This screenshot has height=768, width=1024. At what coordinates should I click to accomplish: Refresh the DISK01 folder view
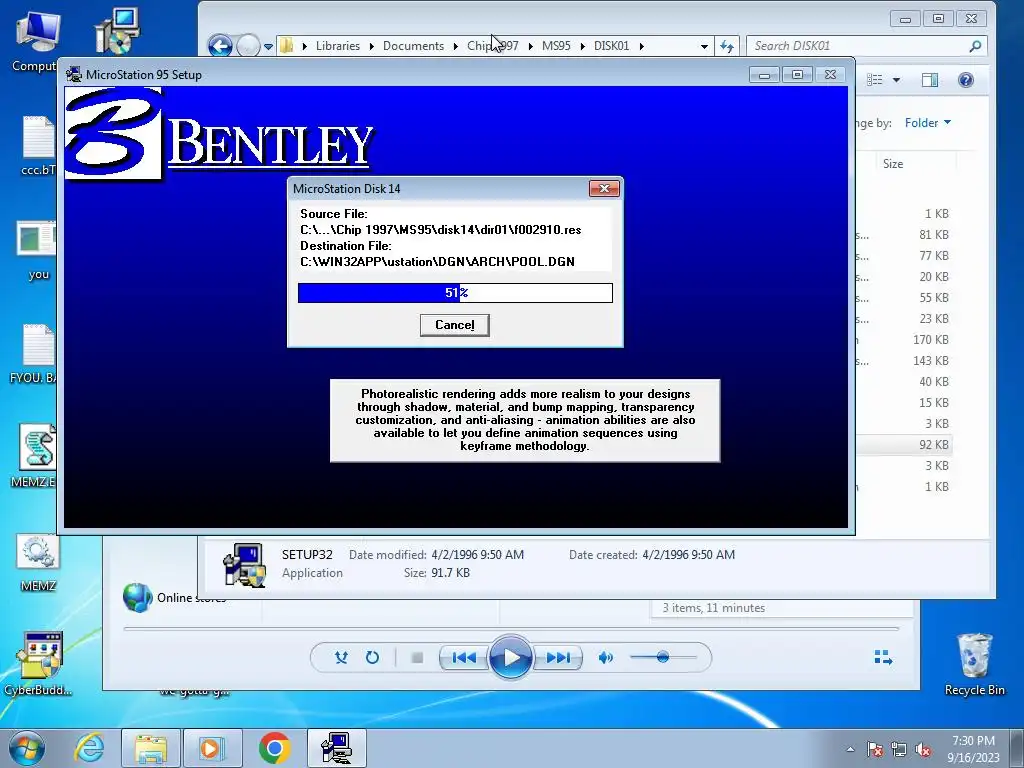[x=726, y=46]
